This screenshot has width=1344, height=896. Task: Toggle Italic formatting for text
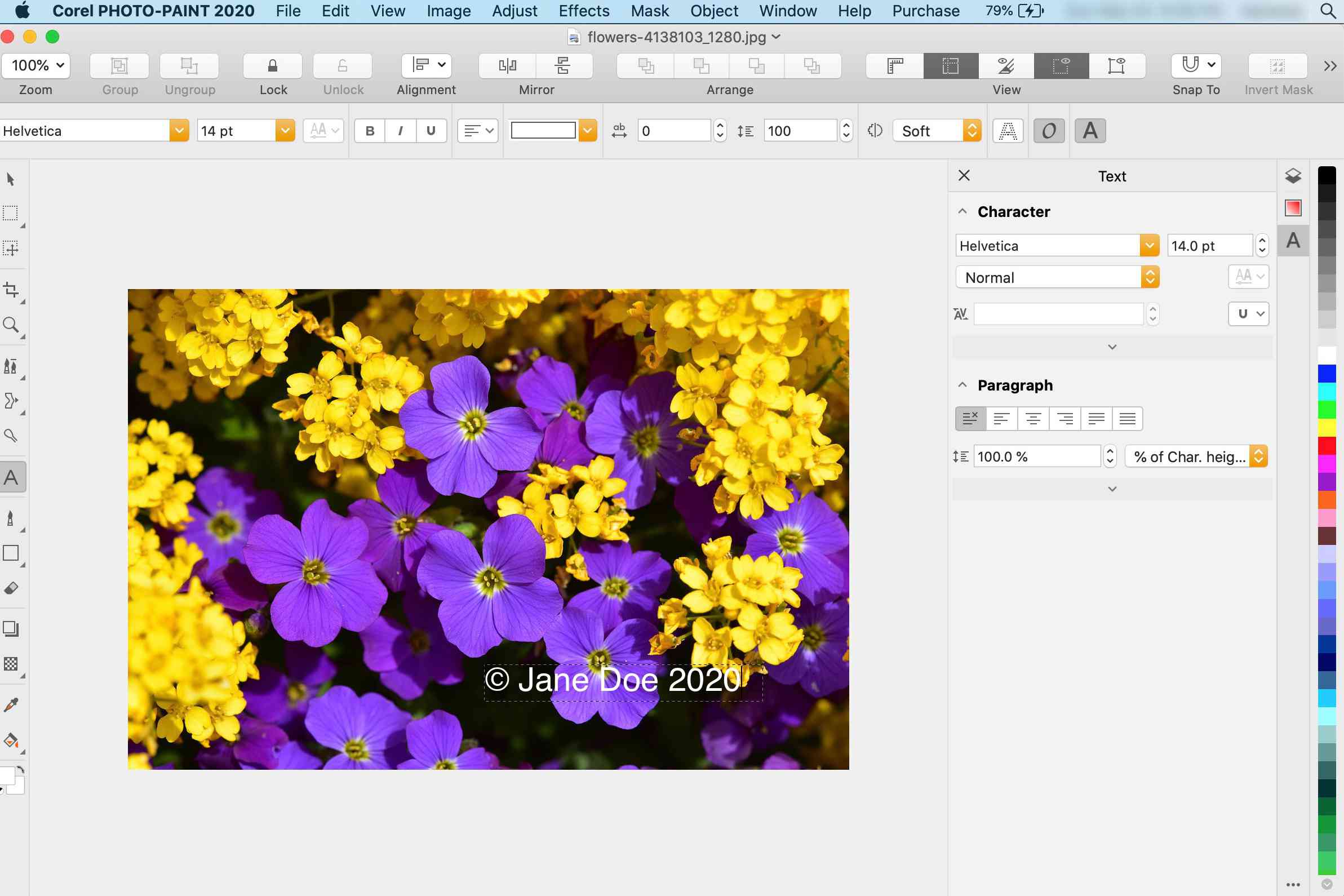tap(399, 130)
